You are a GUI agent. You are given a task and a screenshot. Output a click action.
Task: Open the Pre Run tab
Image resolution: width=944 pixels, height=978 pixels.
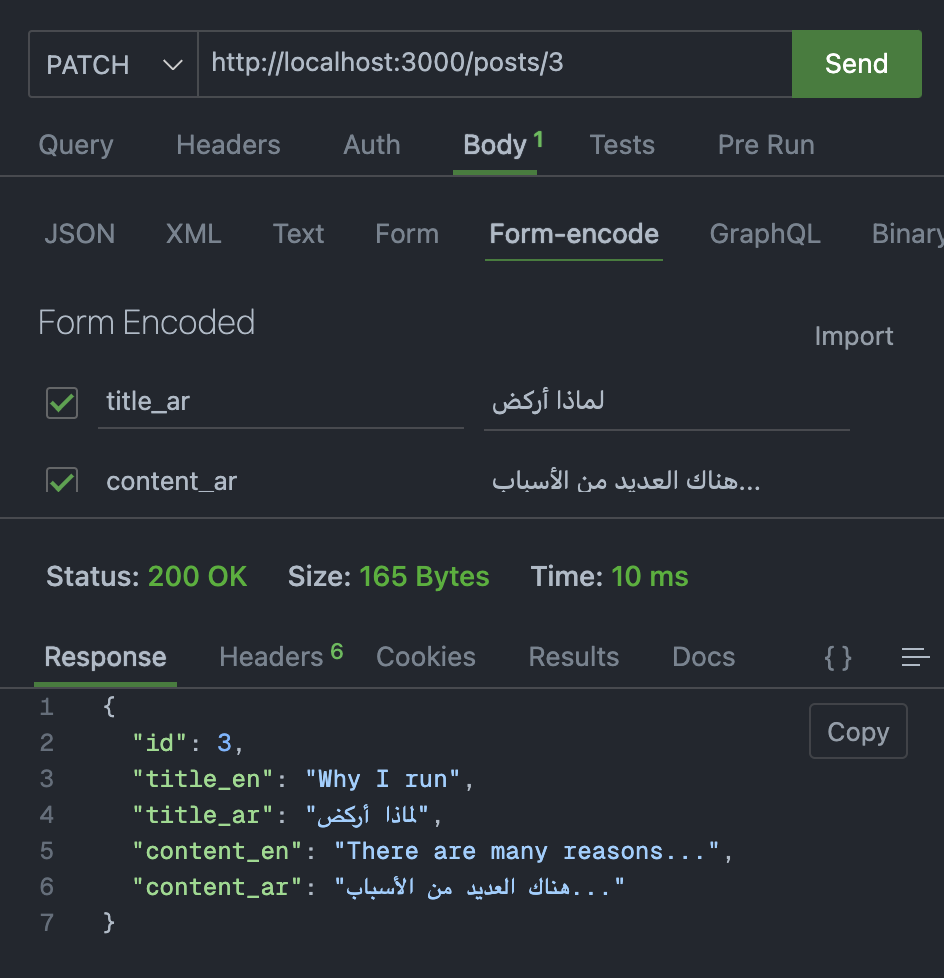tap(765, 145)
